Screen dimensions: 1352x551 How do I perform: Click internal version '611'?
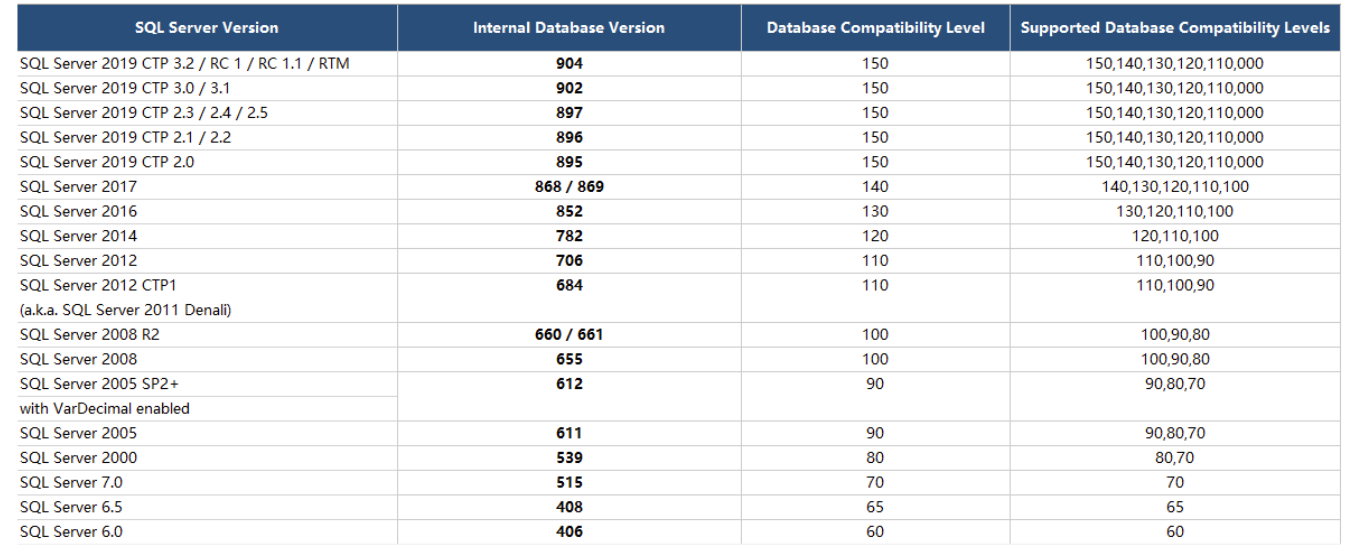[x=569, y=433]
